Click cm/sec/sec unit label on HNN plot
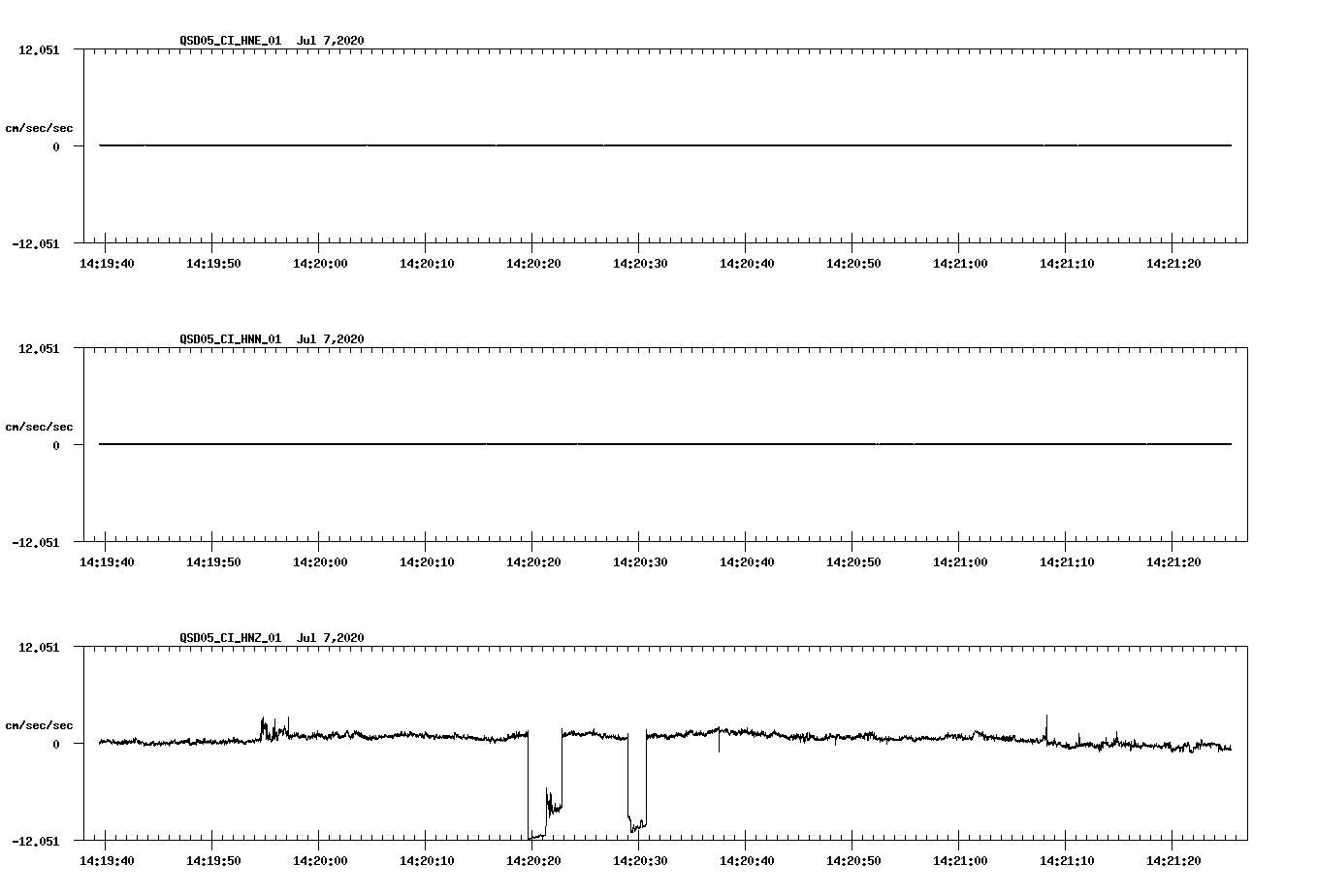The width and height of the screenshot is (1317, 896). 39,427
